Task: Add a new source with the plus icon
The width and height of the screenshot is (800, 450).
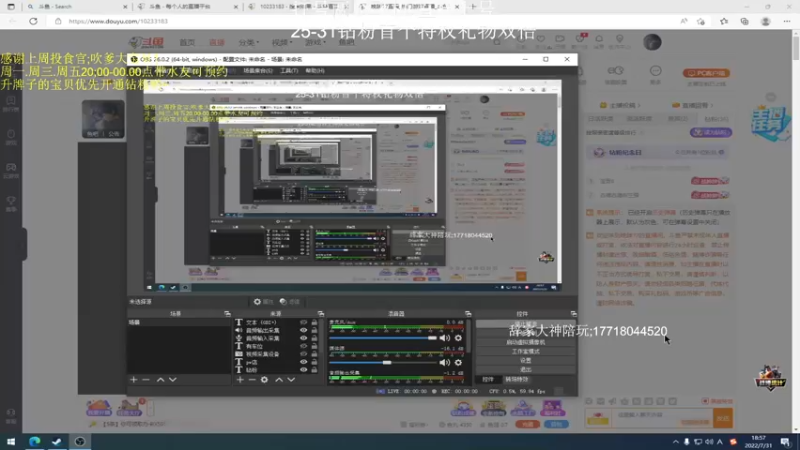Action: (x=240, y=380)
